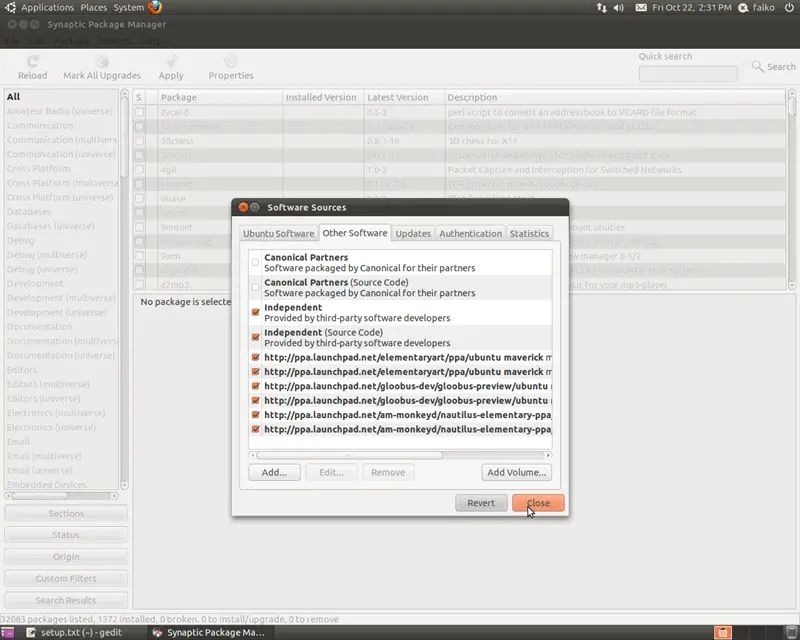Click the Quick search input field
The height and width of the screenshot is (640, 800).
pyautogui.click(x=688, y=74)
